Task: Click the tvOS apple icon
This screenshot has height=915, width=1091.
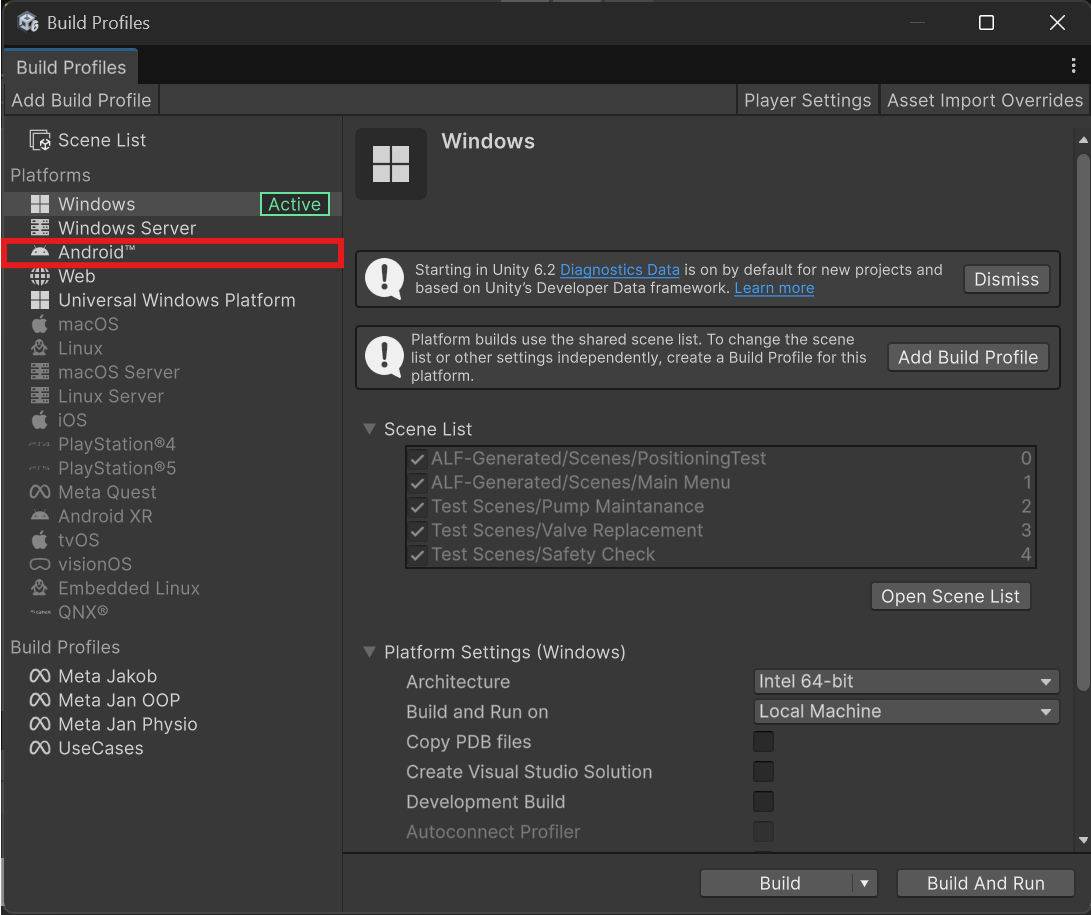Action: 40,540
